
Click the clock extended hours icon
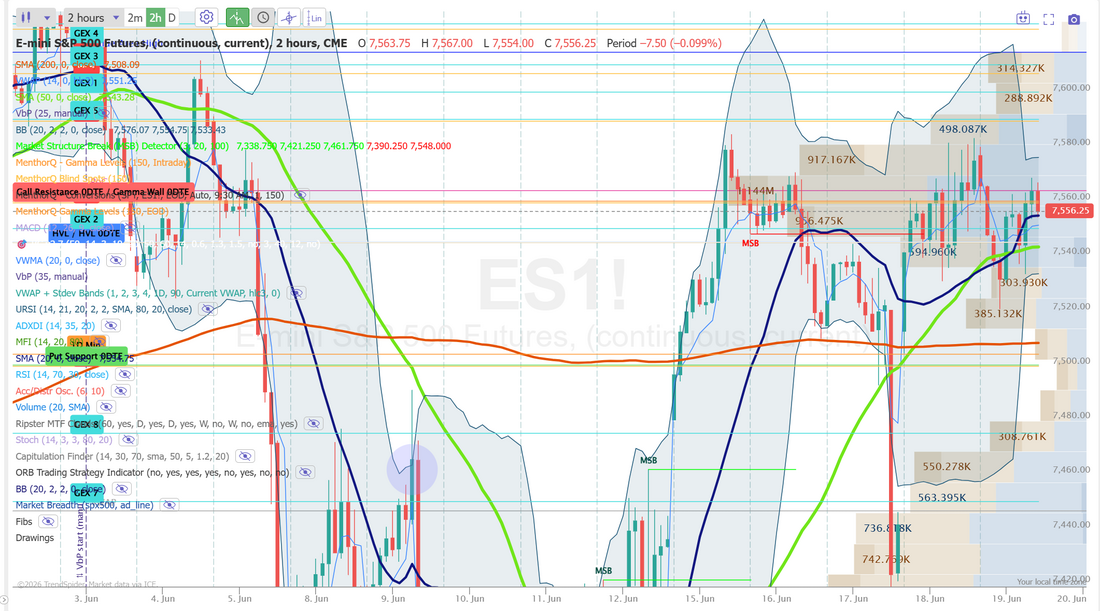(x=262, y=18)
